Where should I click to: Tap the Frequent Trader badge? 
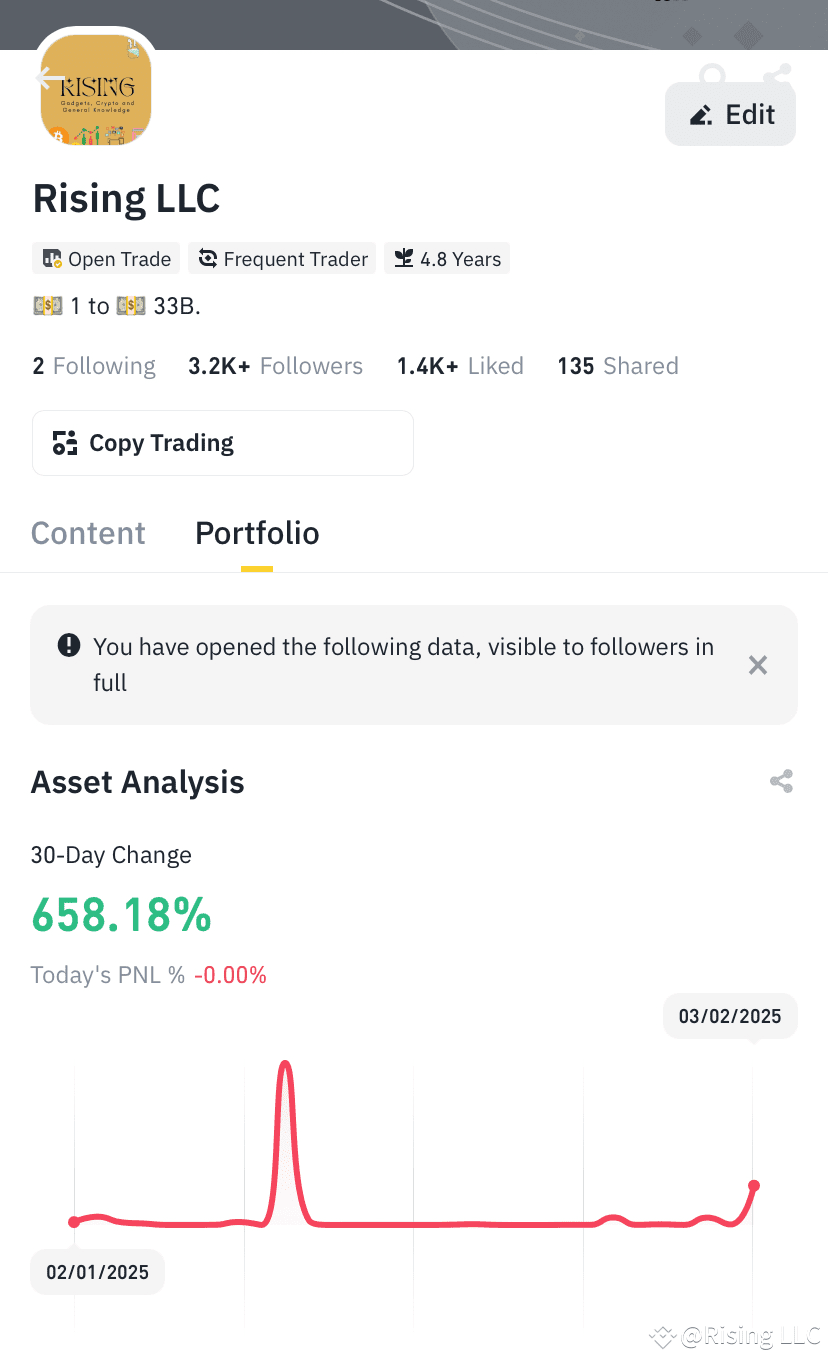coord(282,259)
